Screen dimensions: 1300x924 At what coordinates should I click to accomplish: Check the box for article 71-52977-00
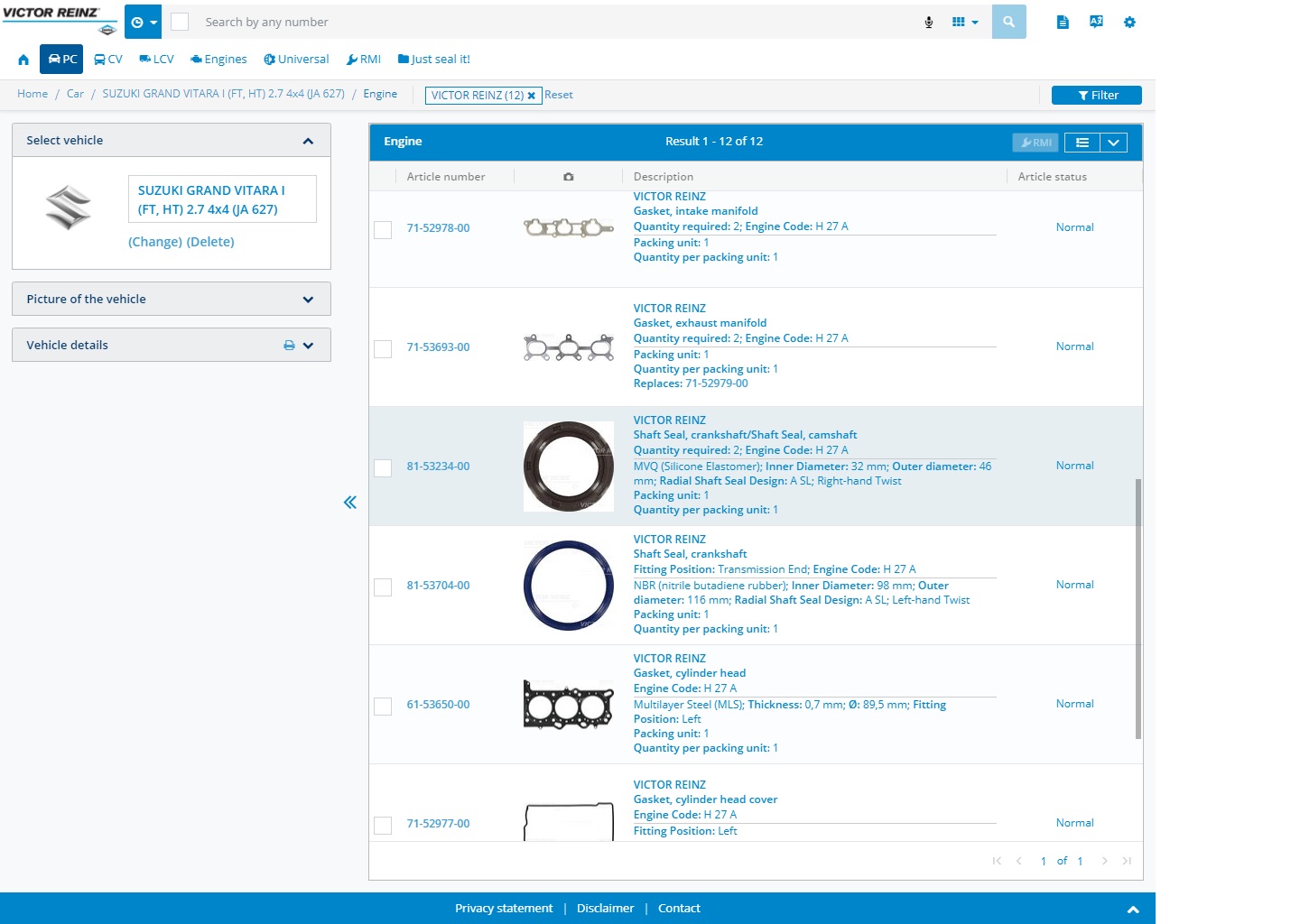383,826
